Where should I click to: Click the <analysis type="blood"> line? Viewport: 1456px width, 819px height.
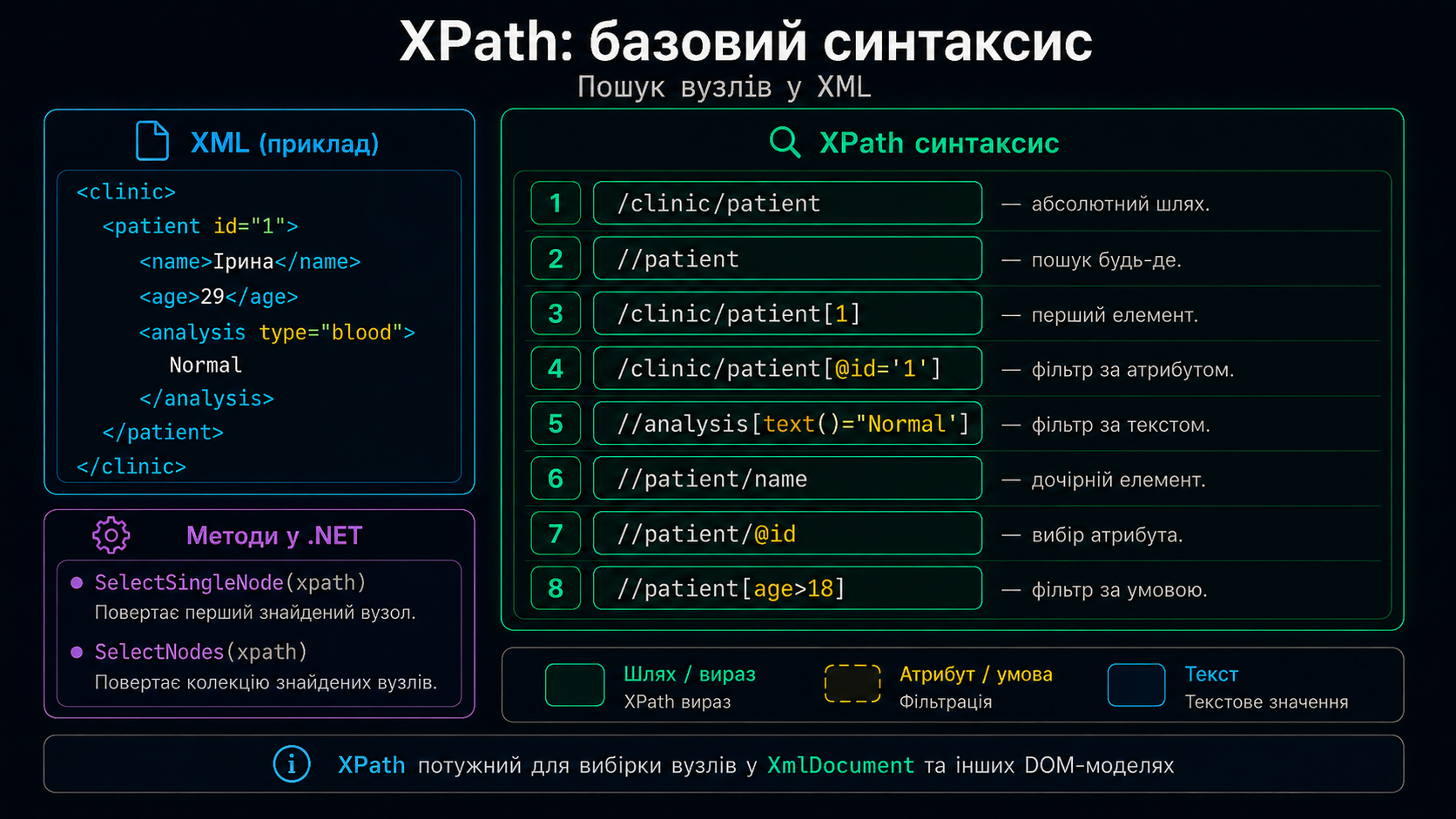tap(277, 332)
